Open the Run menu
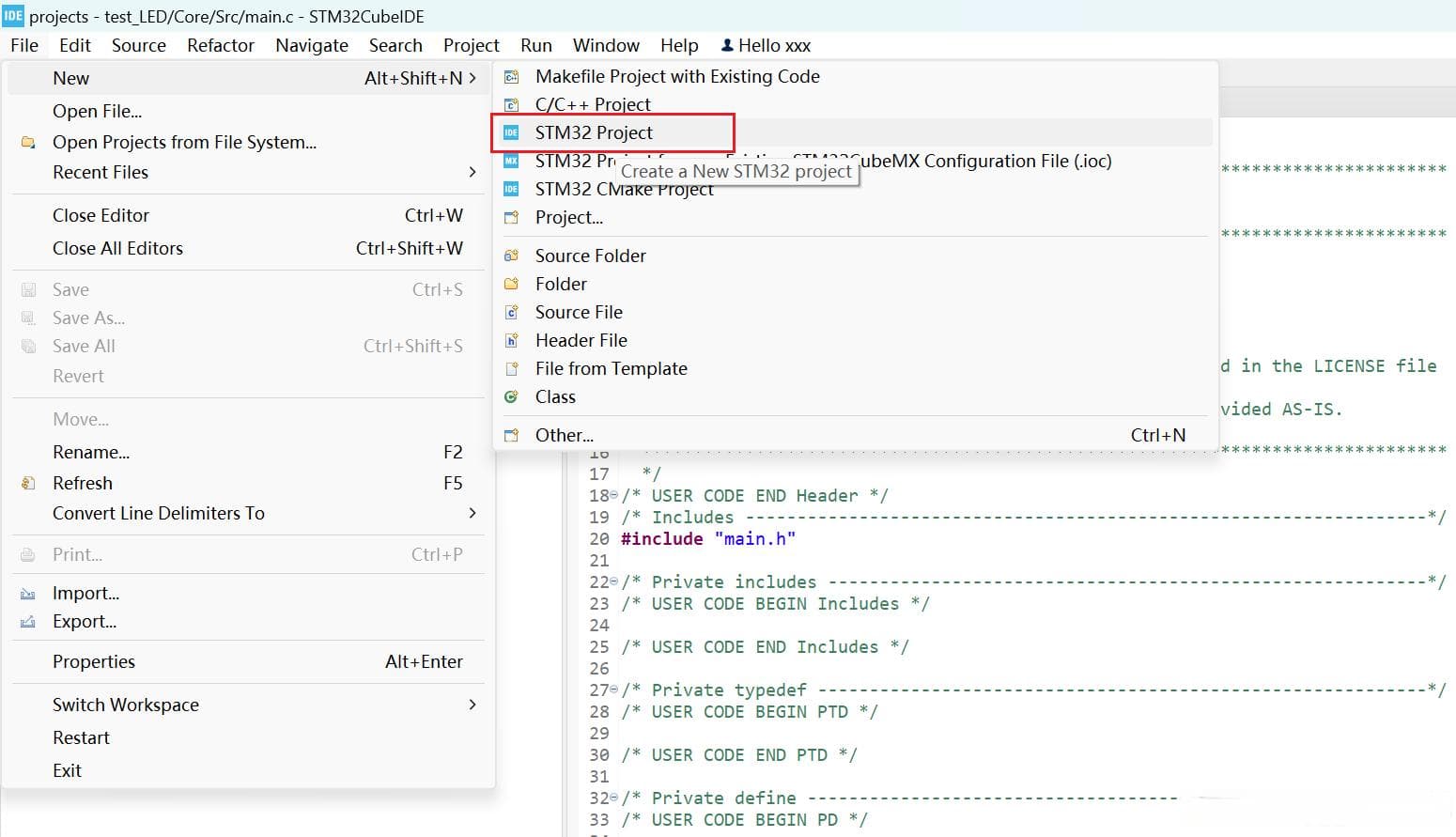The image size is (1456, 837). pos(536,45)
